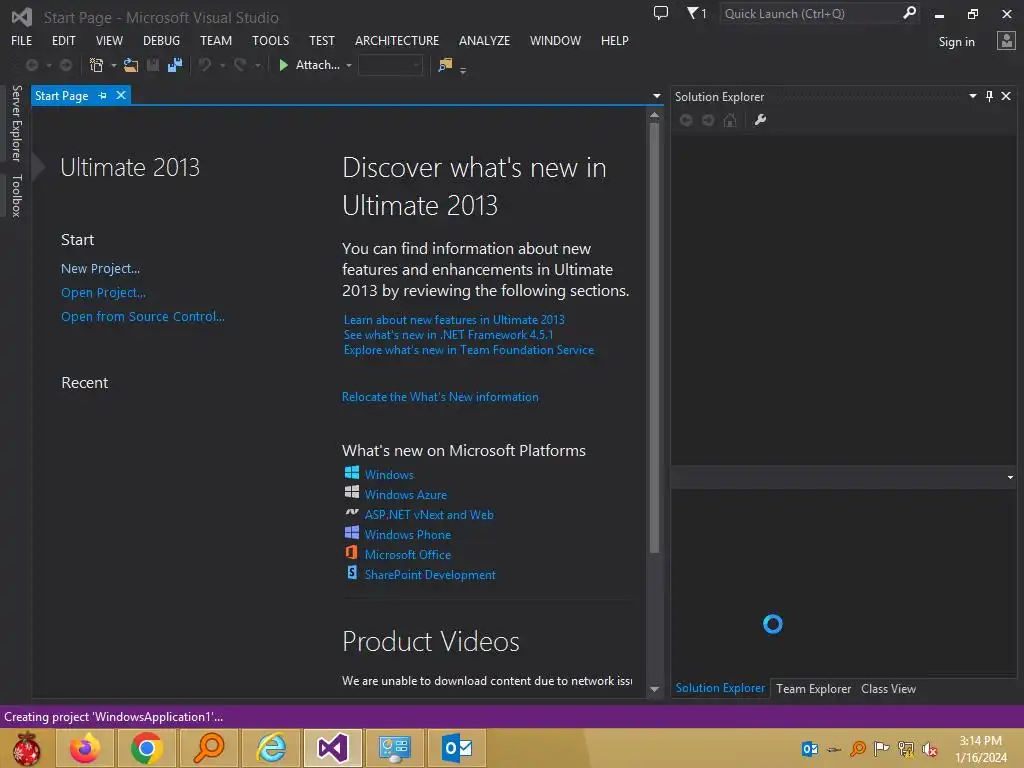
Task: Click the Navigate Backward toolbar arrow
Action: pyautogui.click(x=31, y=65)
